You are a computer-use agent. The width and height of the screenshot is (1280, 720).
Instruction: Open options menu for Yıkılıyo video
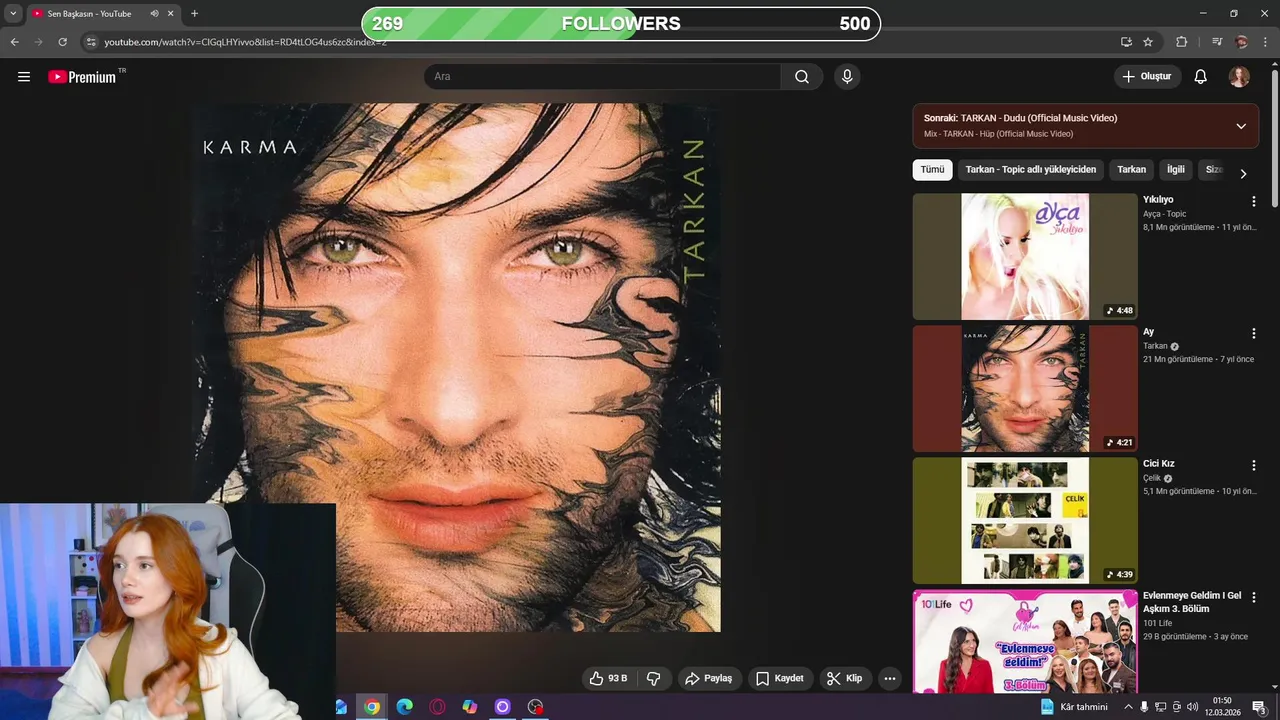(1254, 201)
